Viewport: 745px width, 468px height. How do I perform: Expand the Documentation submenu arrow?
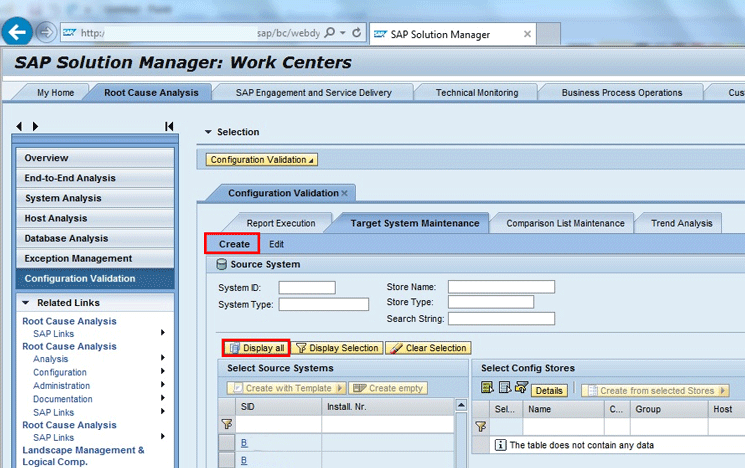162,398
